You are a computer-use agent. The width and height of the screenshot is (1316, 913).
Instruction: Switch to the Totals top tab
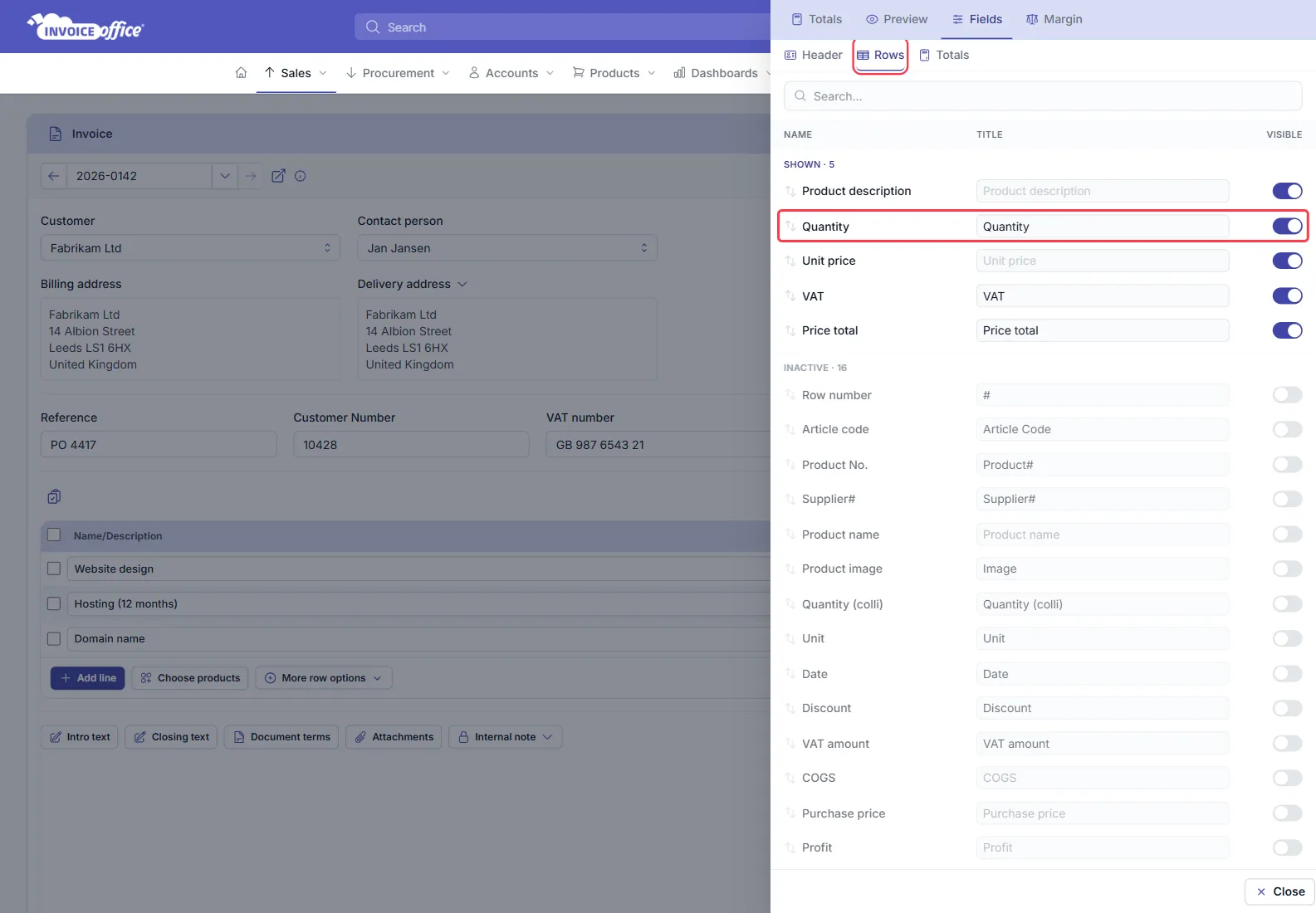point(816,19)
